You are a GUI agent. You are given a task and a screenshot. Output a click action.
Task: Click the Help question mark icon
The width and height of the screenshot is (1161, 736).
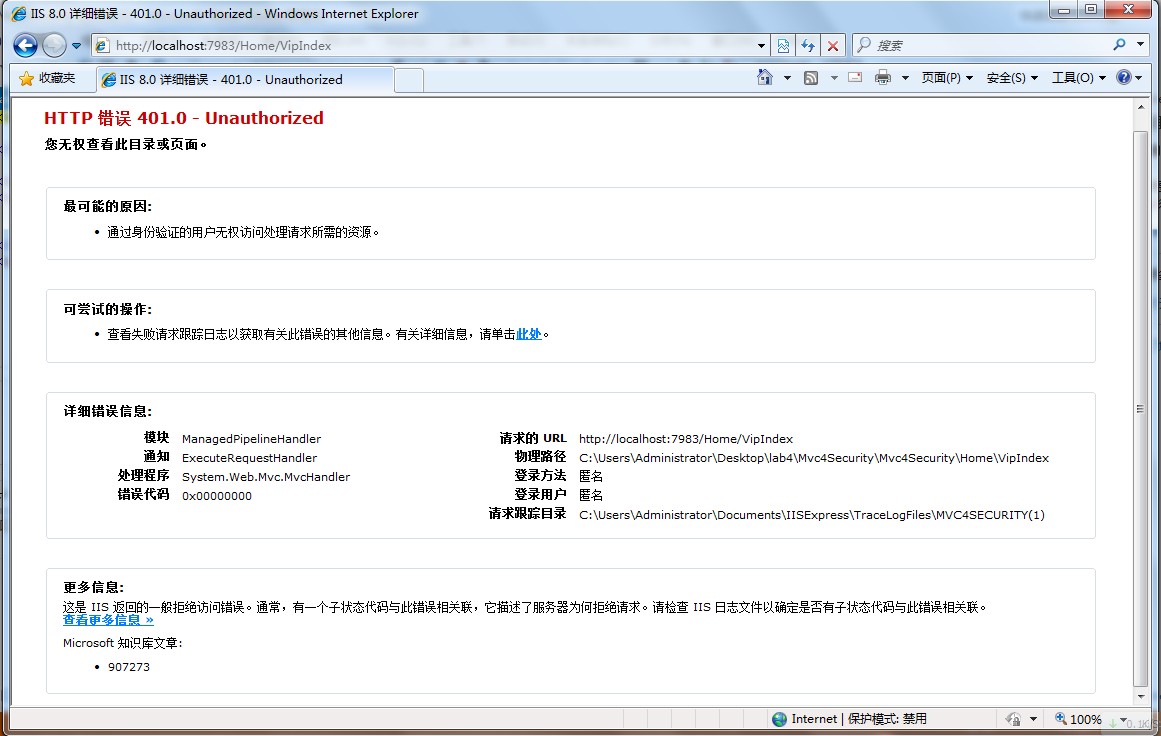point(1124,77)
